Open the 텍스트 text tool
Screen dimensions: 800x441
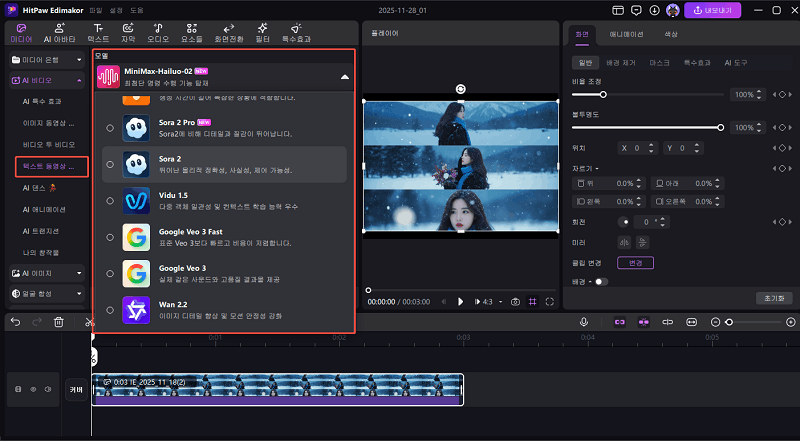tap(98, 33)
